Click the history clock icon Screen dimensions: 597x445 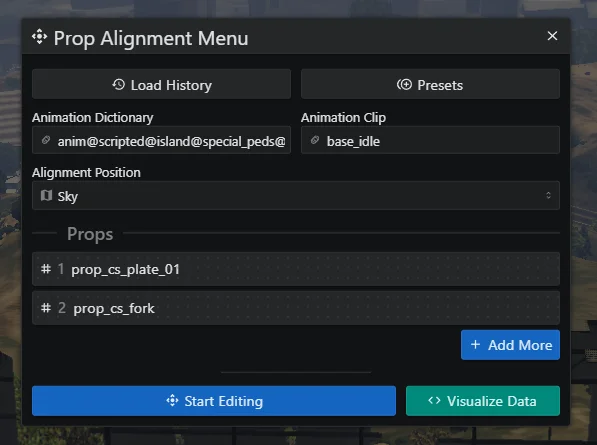[118, 85]
